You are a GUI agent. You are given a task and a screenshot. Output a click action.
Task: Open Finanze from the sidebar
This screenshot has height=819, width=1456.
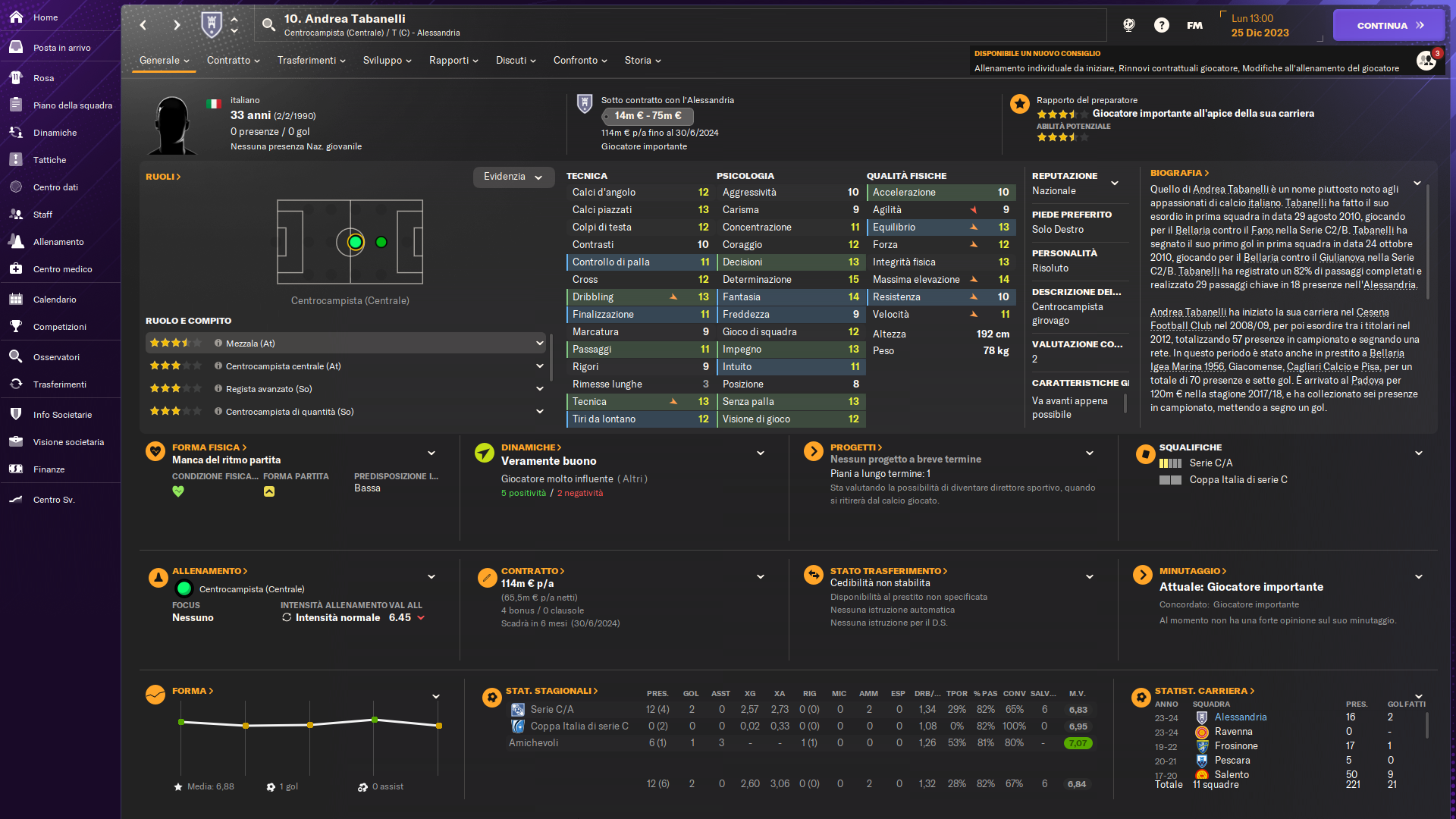pos(49,469)
